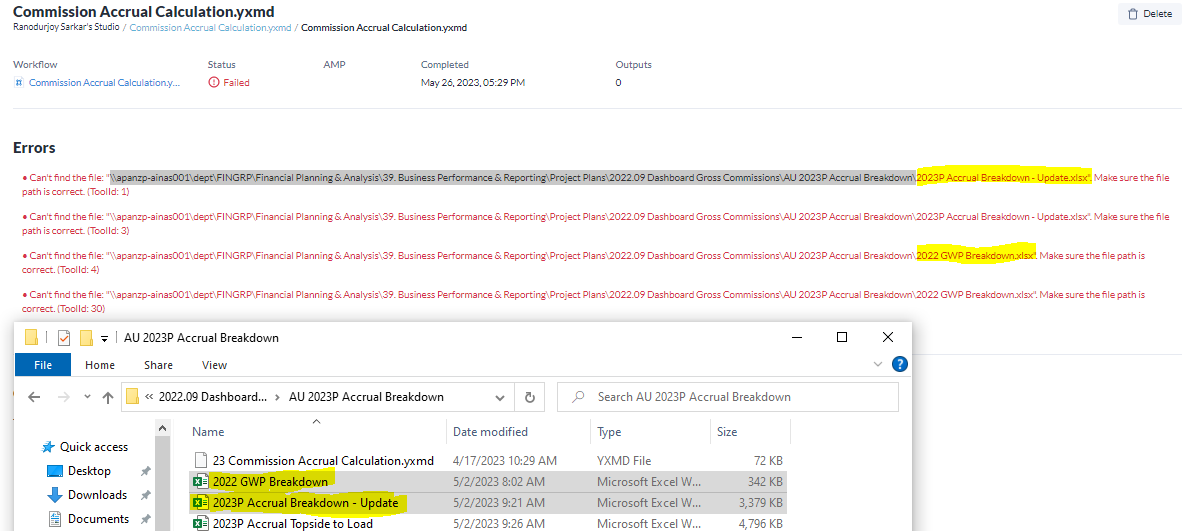Switch to the View ribbon tab

point(214,365)
